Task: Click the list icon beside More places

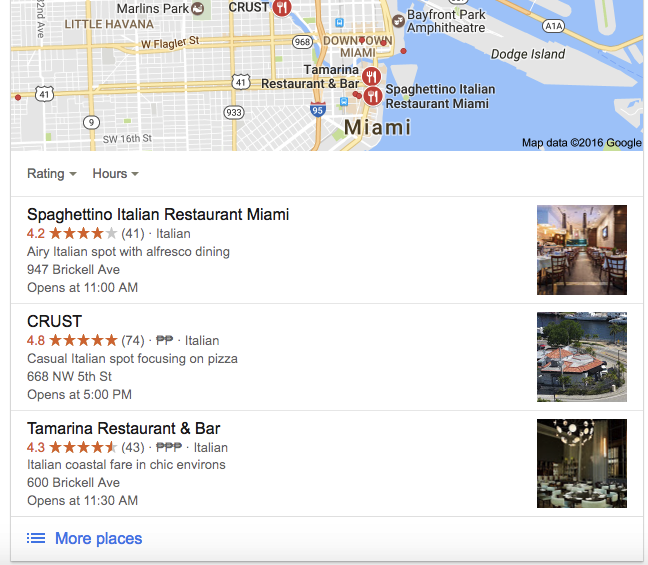Action: pyautogui.click(x=36, y=538)
